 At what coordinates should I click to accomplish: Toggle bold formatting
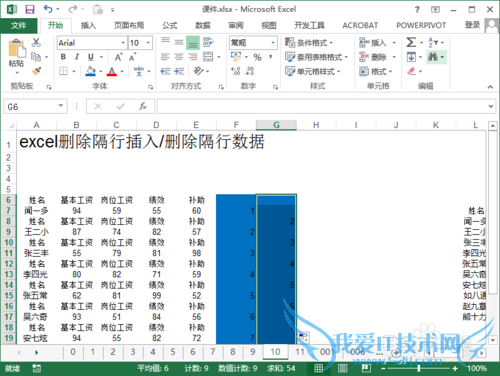[63, 57]
